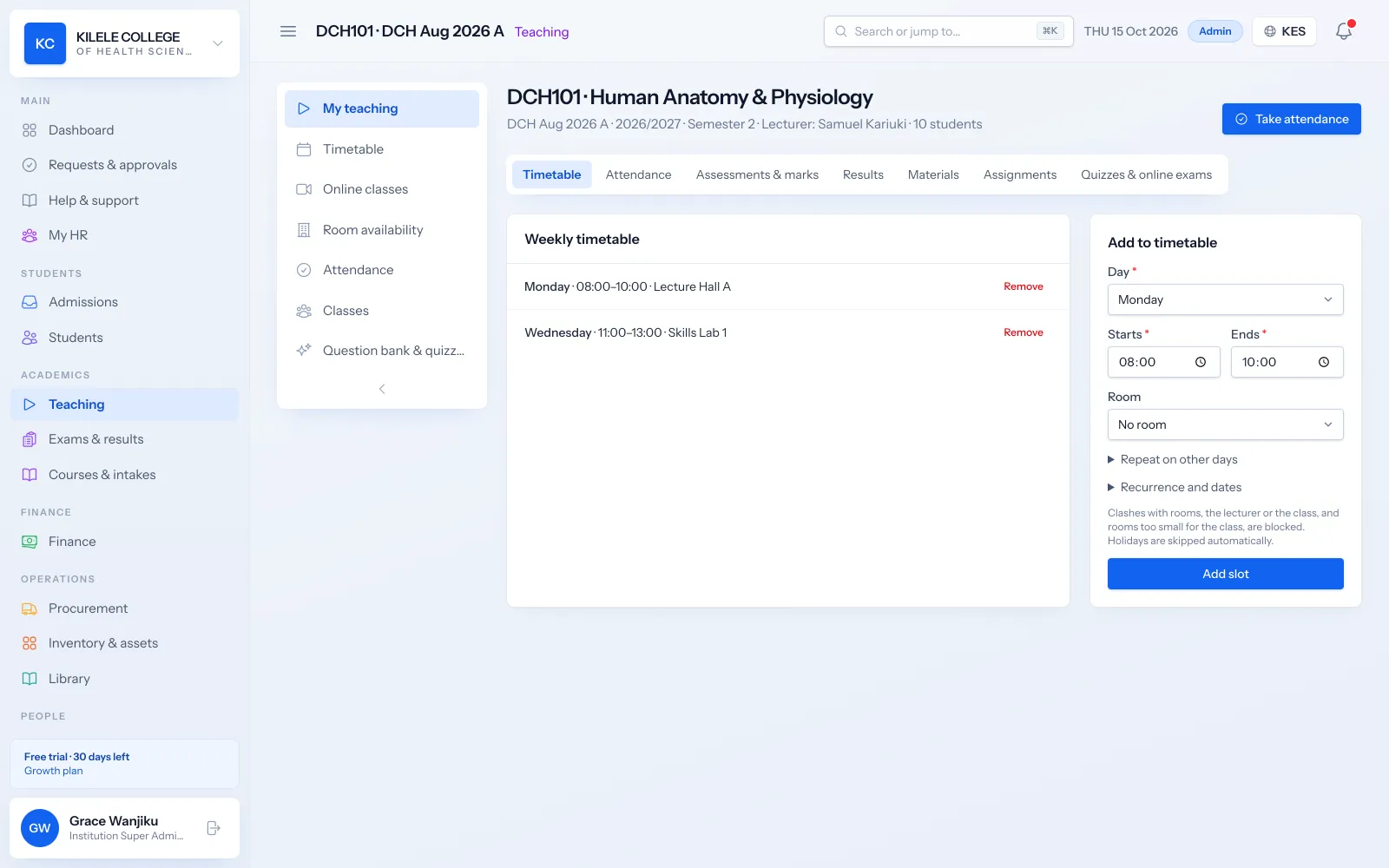Click the hamburger menu icon
1389x868 pixels.
click(288, 31)
